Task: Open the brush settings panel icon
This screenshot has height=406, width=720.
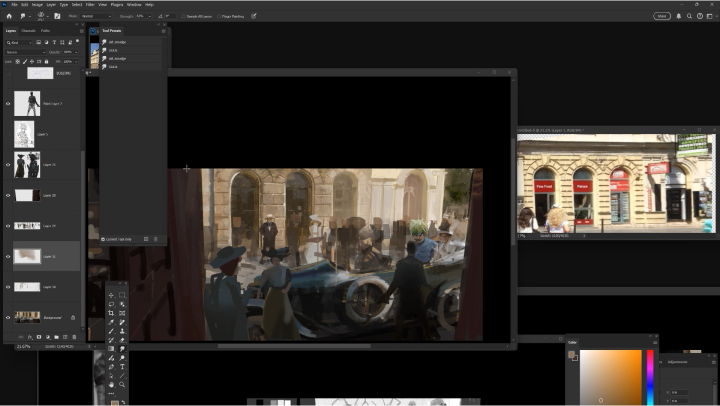Action: tap(57, 16)
